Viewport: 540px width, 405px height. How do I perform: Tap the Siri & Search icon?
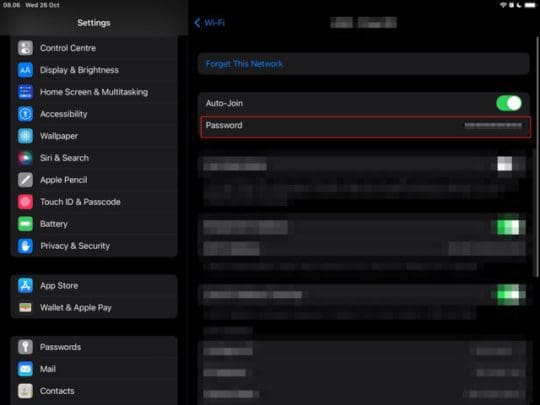tap(25, 158)
